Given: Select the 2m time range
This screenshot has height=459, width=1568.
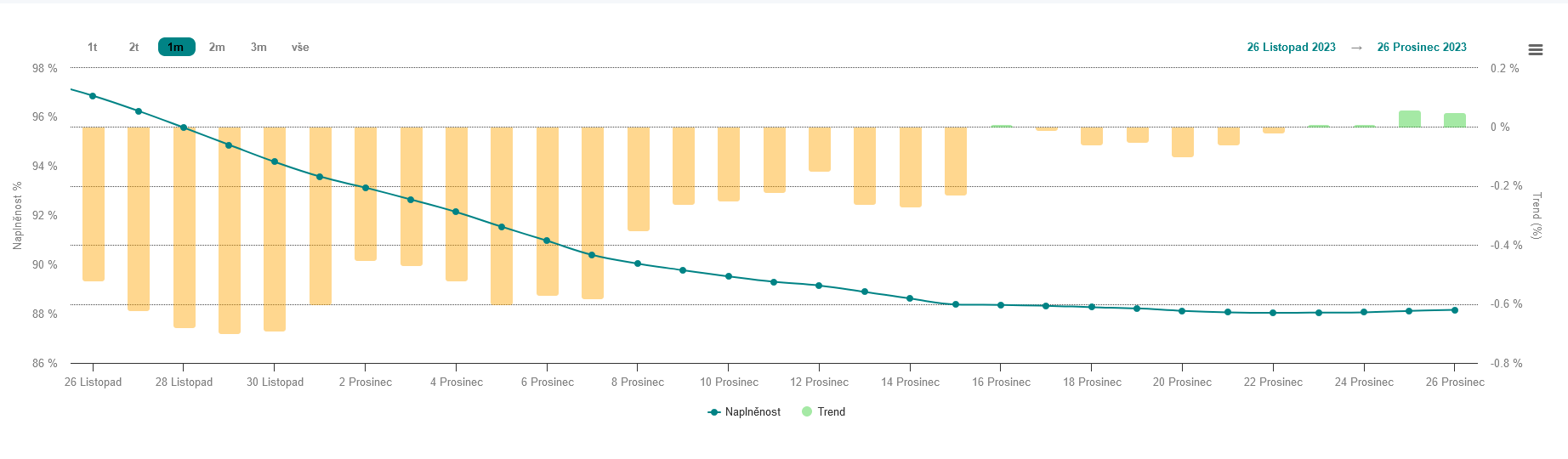Looking at the screenshot, I should pyautogui.click(x=217, y=48).
